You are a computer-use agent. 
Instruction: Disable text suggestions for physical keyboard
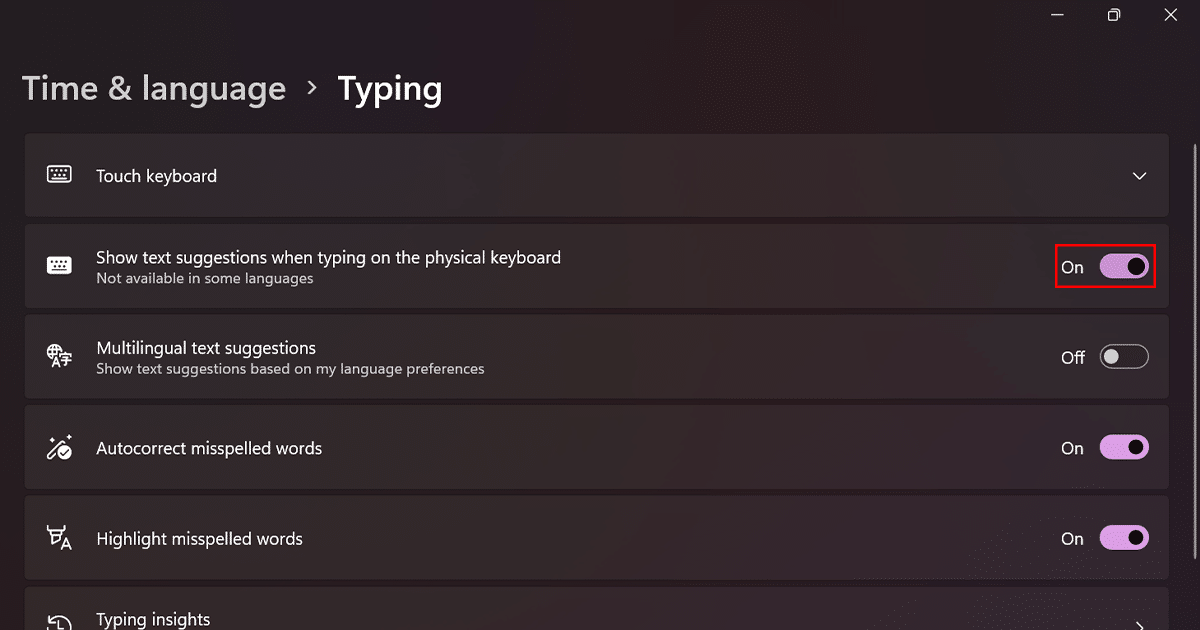[1124, 267]
